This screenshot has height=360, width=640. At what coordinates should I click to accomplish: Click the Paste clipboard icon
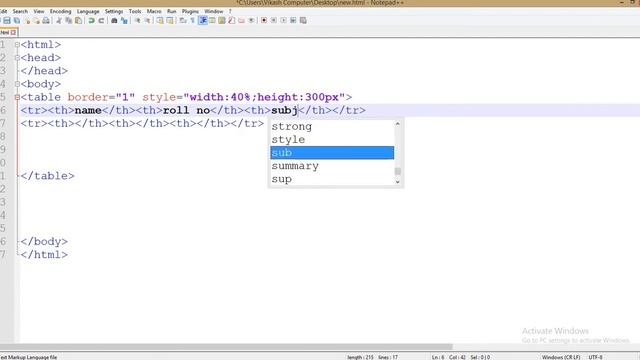[78, 20]
